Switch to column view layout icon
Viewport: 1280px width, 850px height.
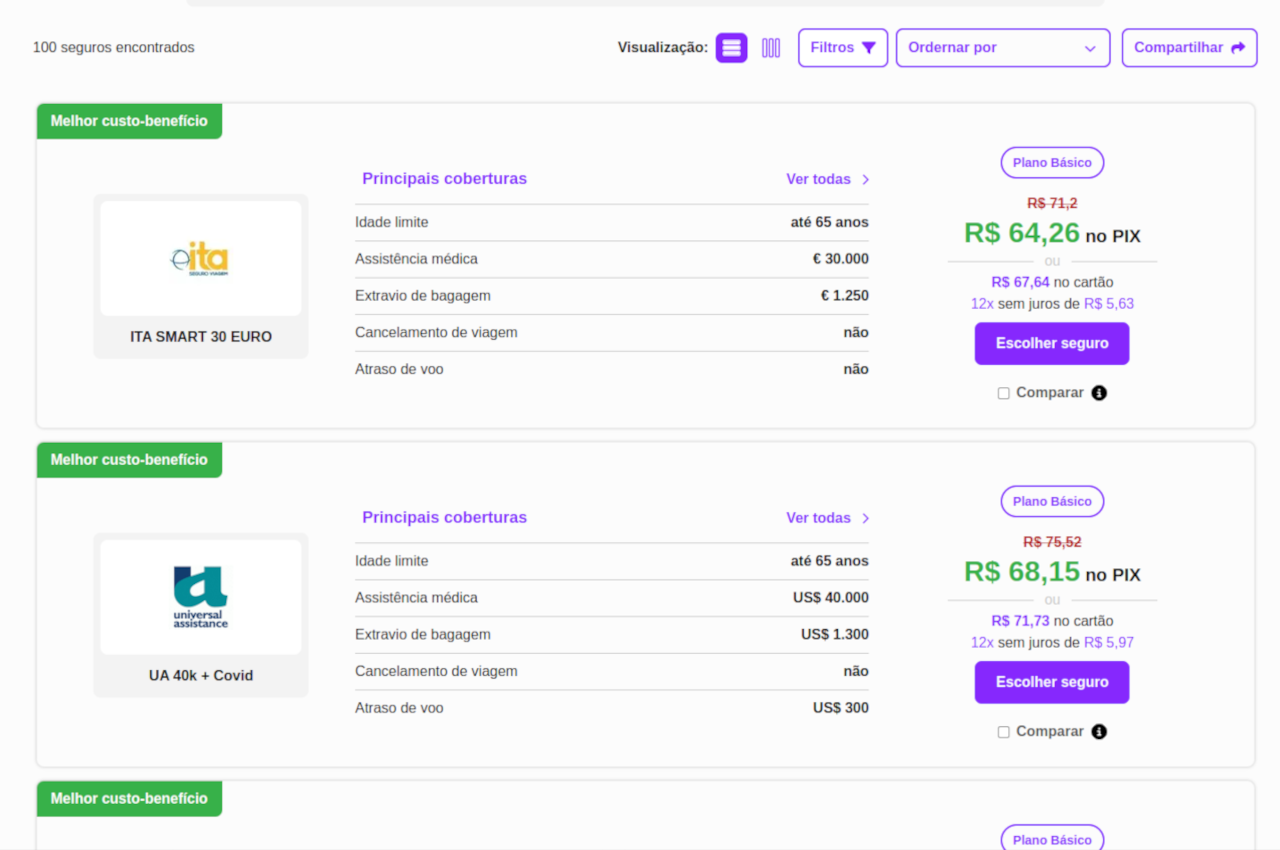[x=771, y=48]
